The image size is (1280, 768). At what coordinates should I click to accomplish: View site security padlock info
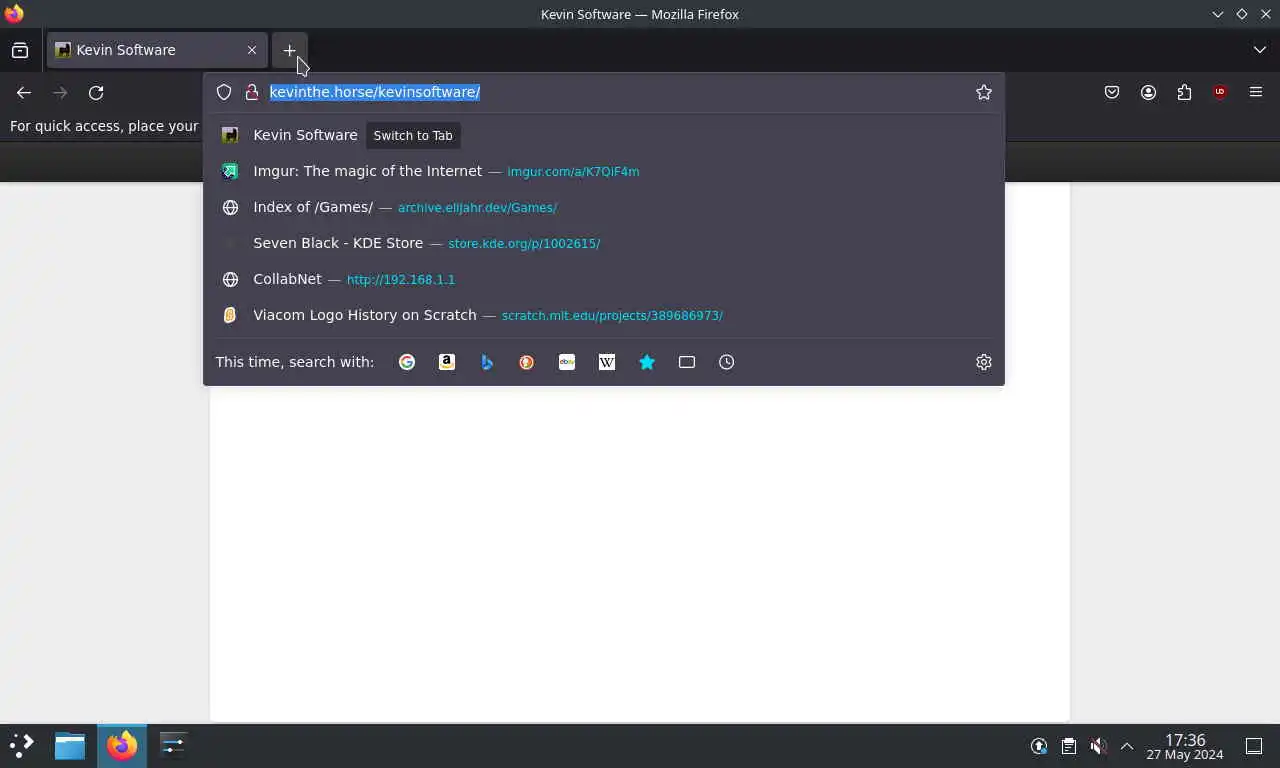252,92
